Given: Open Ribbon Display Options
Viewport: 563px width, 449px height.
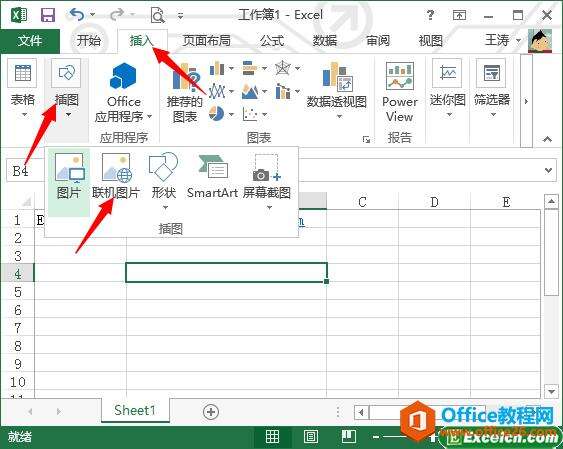Looking at the screenshot, I should pos(459,15).
